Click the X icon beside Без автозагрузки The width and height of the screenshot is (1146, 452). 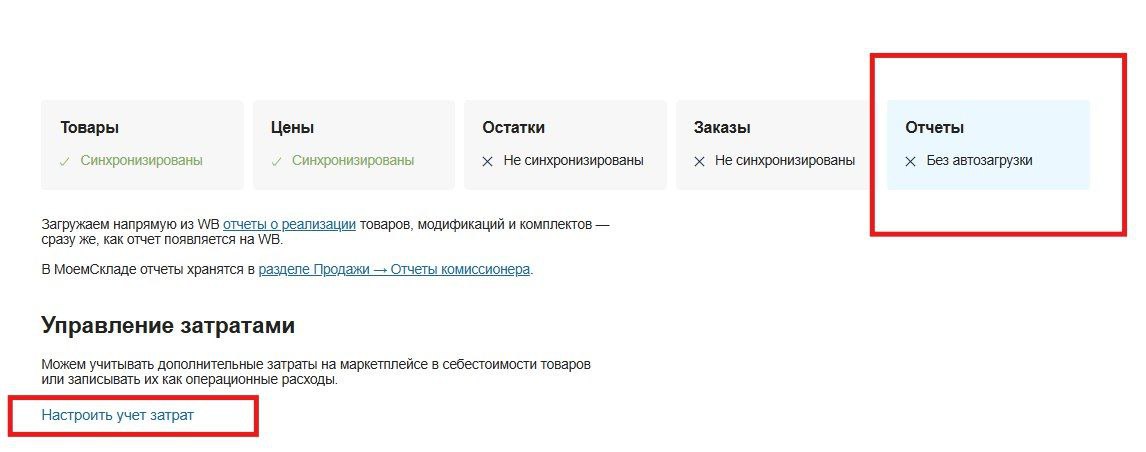point(911,162)
